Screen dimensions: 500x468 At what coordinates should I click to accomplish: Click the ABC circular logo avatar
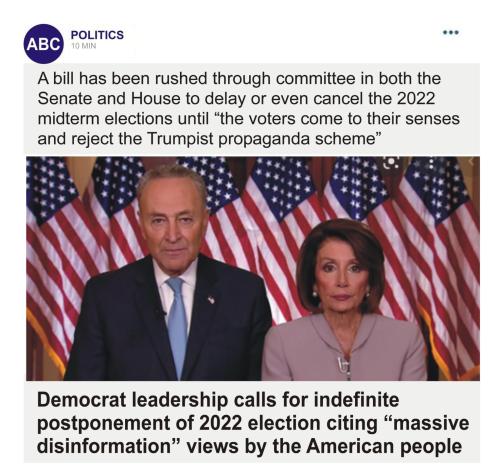[x=43, y=44]
